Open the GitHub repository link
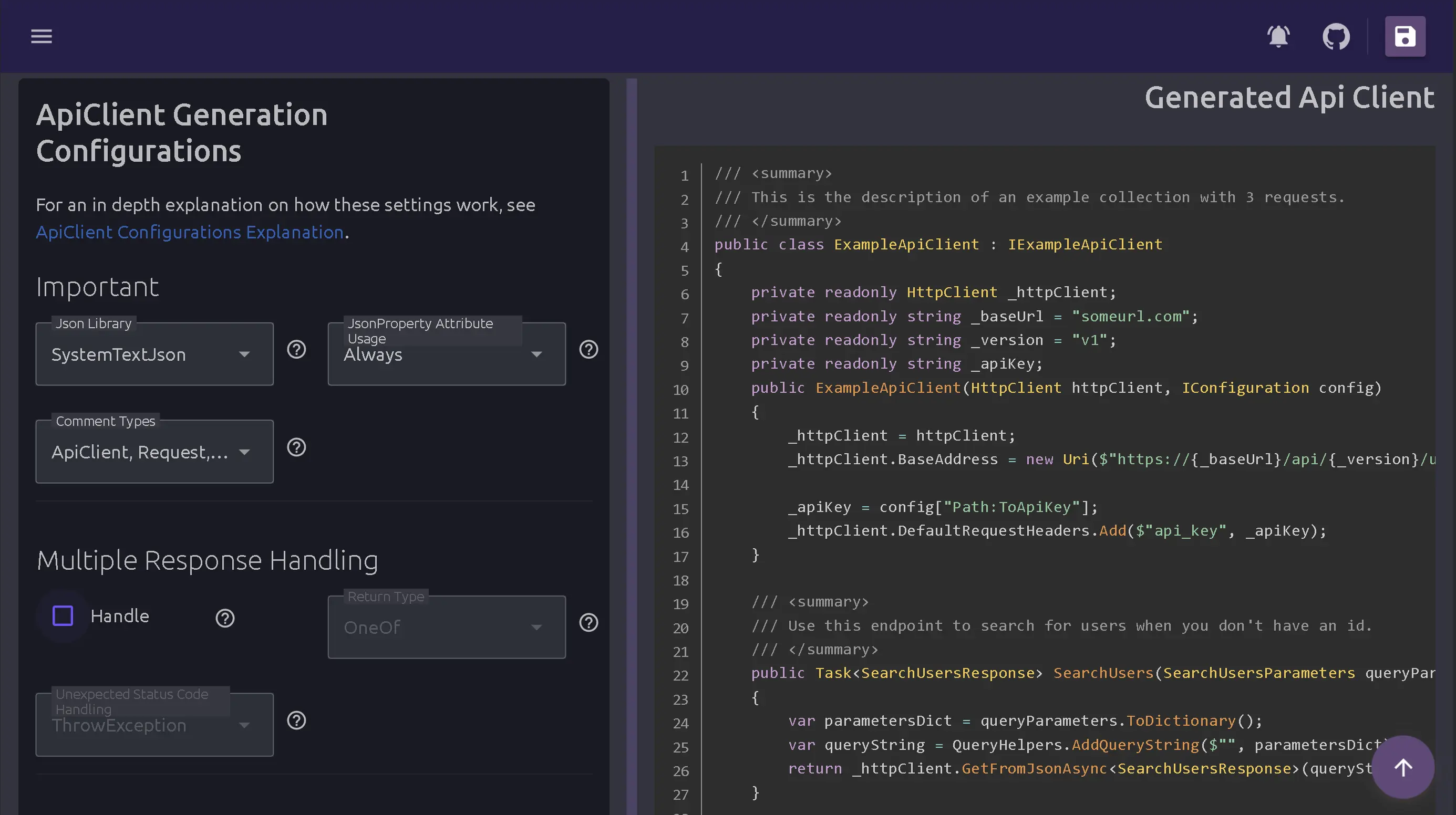The width and height of the screenshot is (1456, 815). (x=1336, y=36)
